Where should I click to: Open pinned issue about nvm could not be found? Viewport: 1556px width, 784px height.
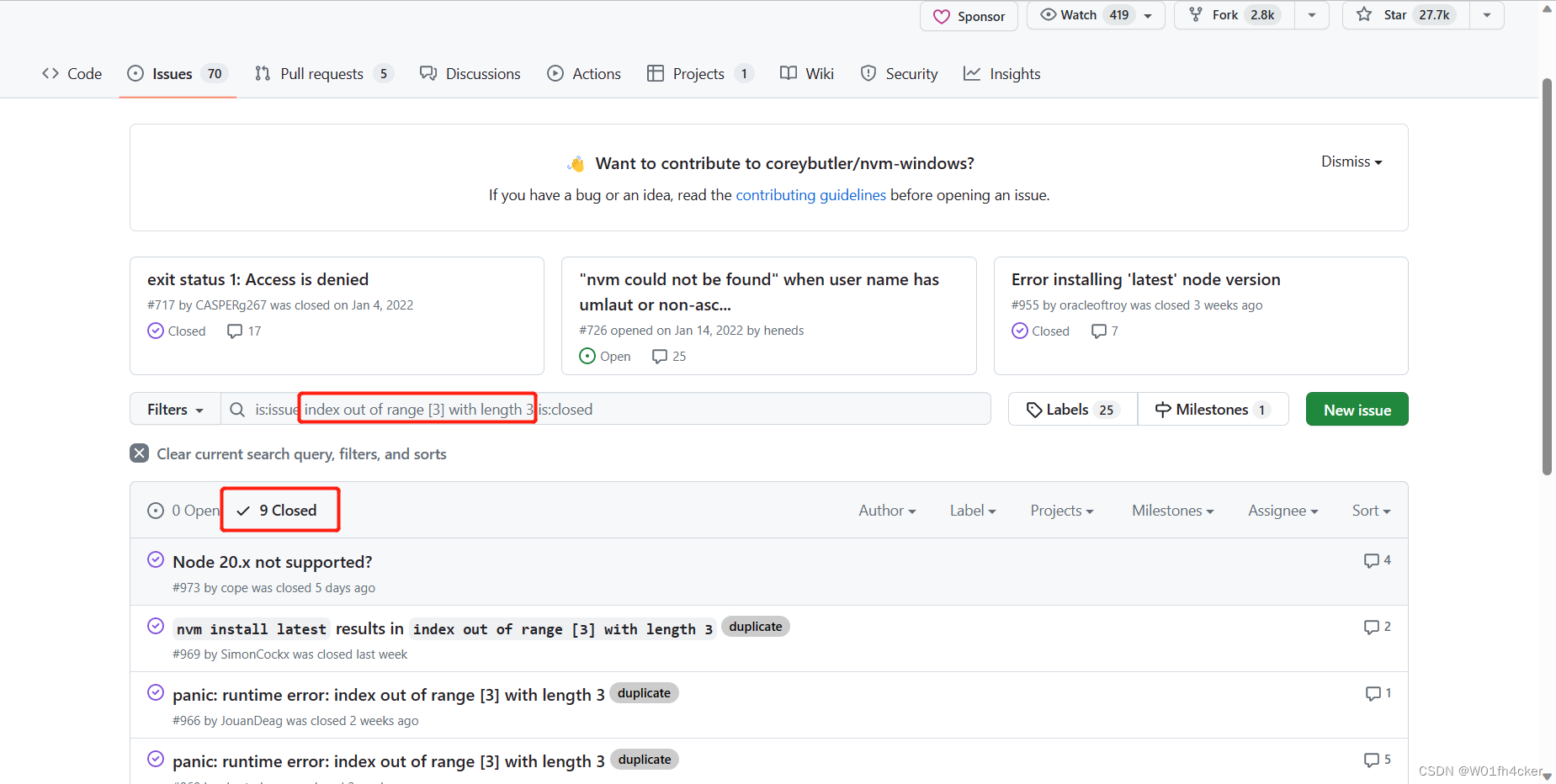(x=759, y=291)
